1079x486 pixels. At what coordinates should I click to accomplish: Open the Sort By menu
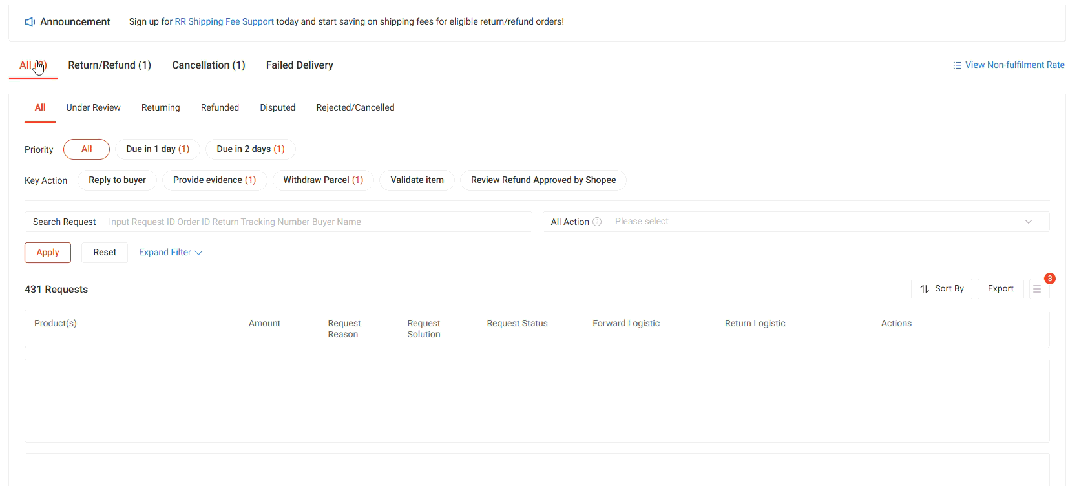tap(942, 289)
